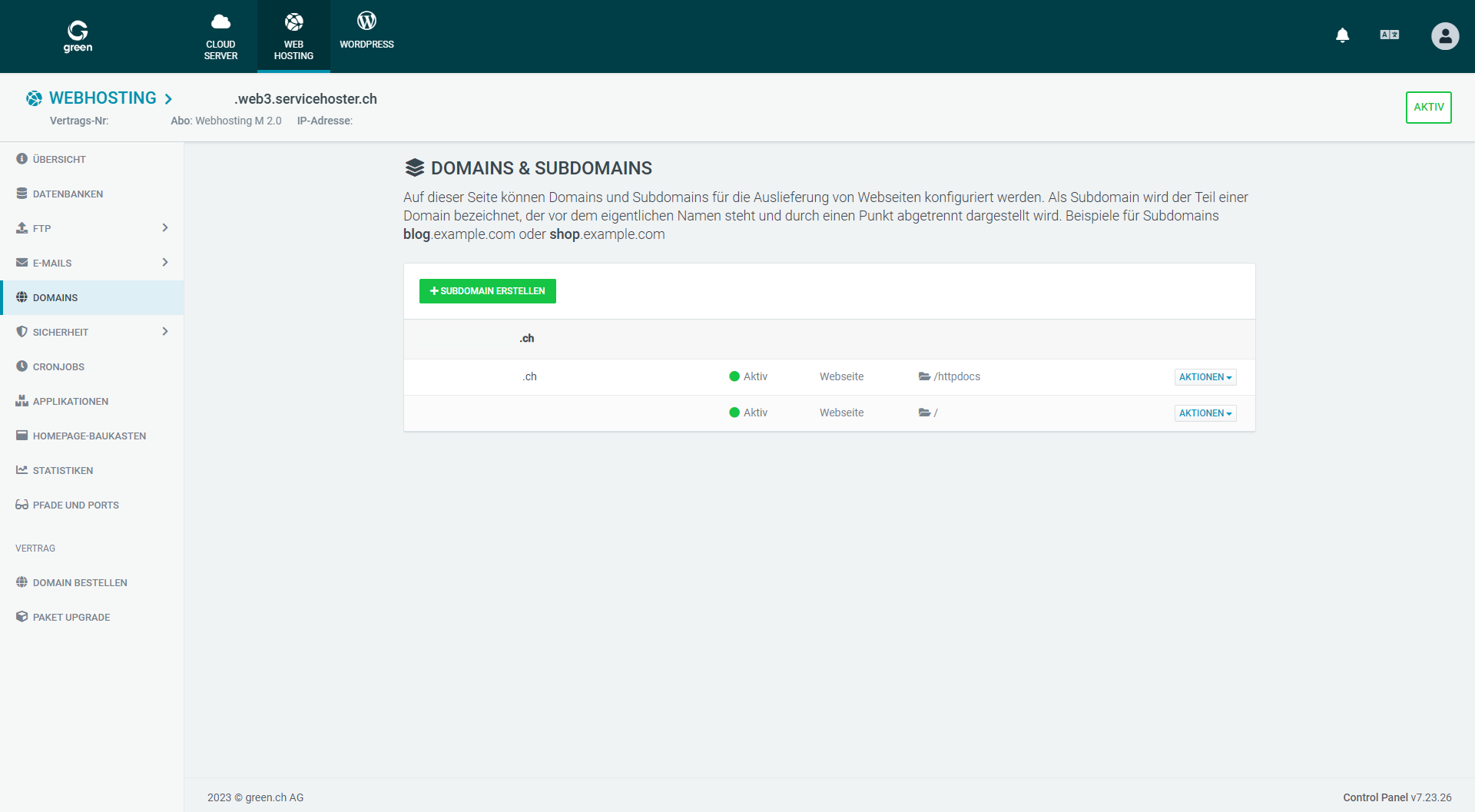
Task: Select the Datenbanken database icon
Action: point(21,193)
